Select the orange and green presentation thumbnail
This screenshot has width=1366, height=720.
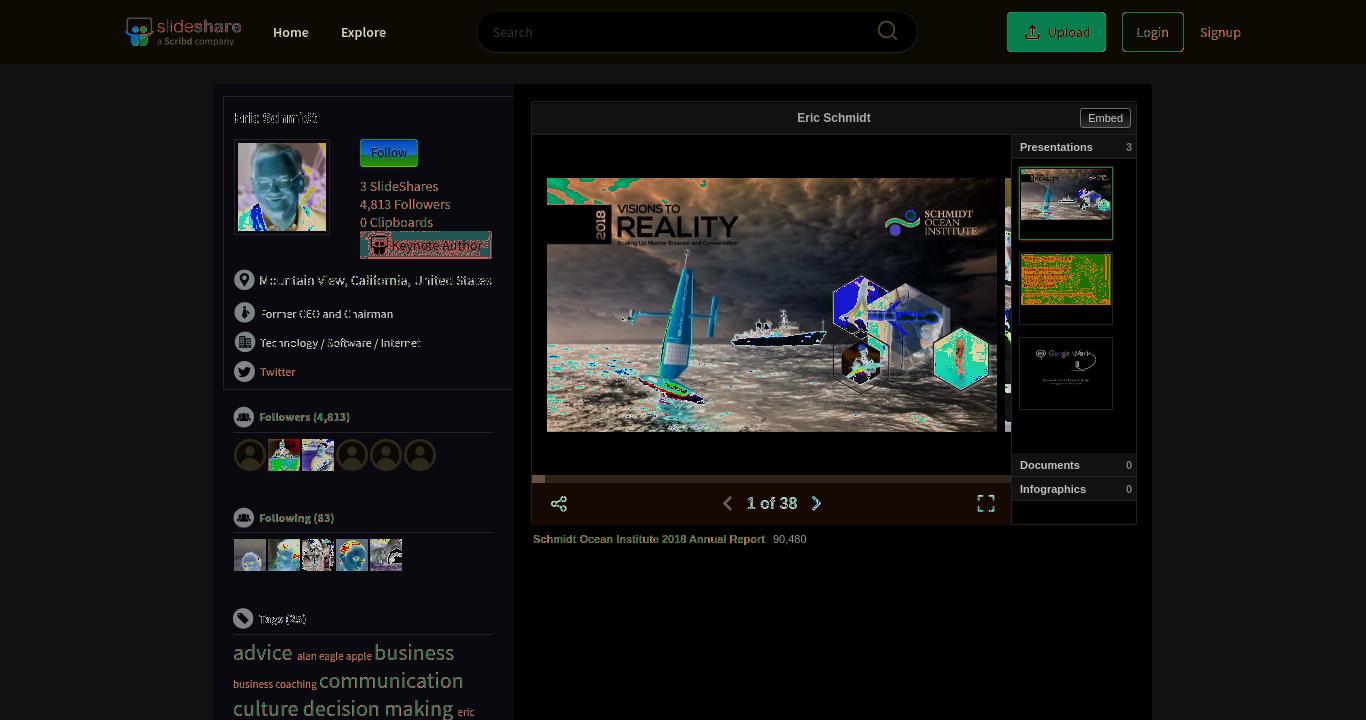[1066, 288]
